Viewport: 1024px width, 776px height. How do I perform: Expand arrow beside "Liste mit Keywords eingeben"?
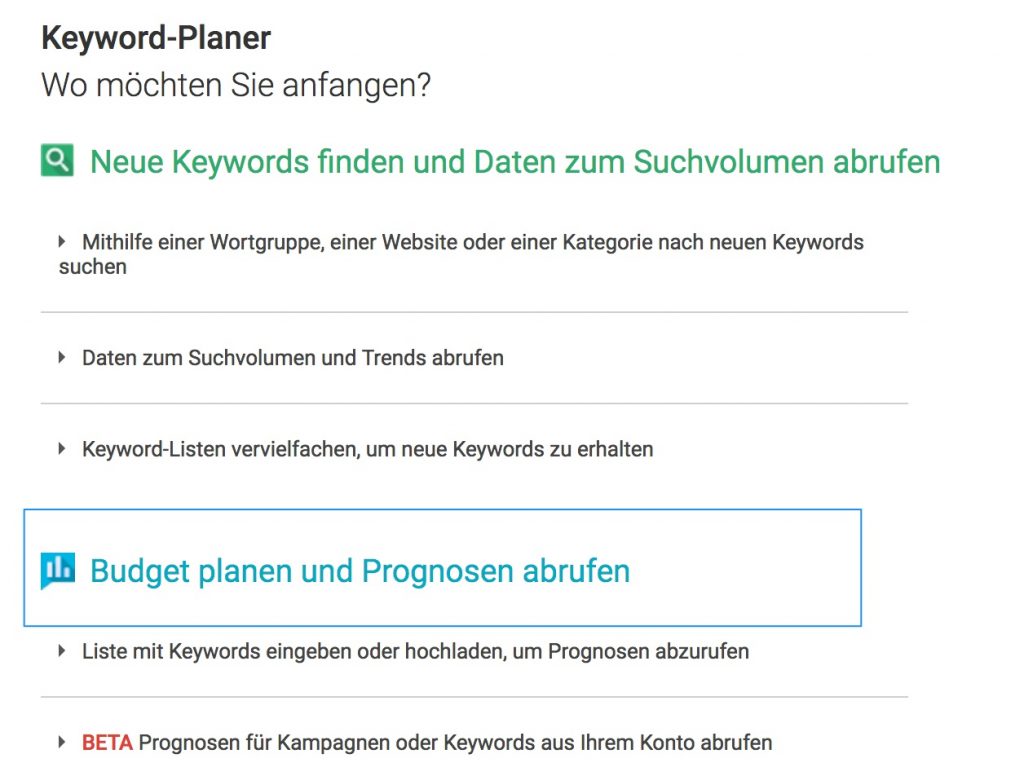point(63,651)
